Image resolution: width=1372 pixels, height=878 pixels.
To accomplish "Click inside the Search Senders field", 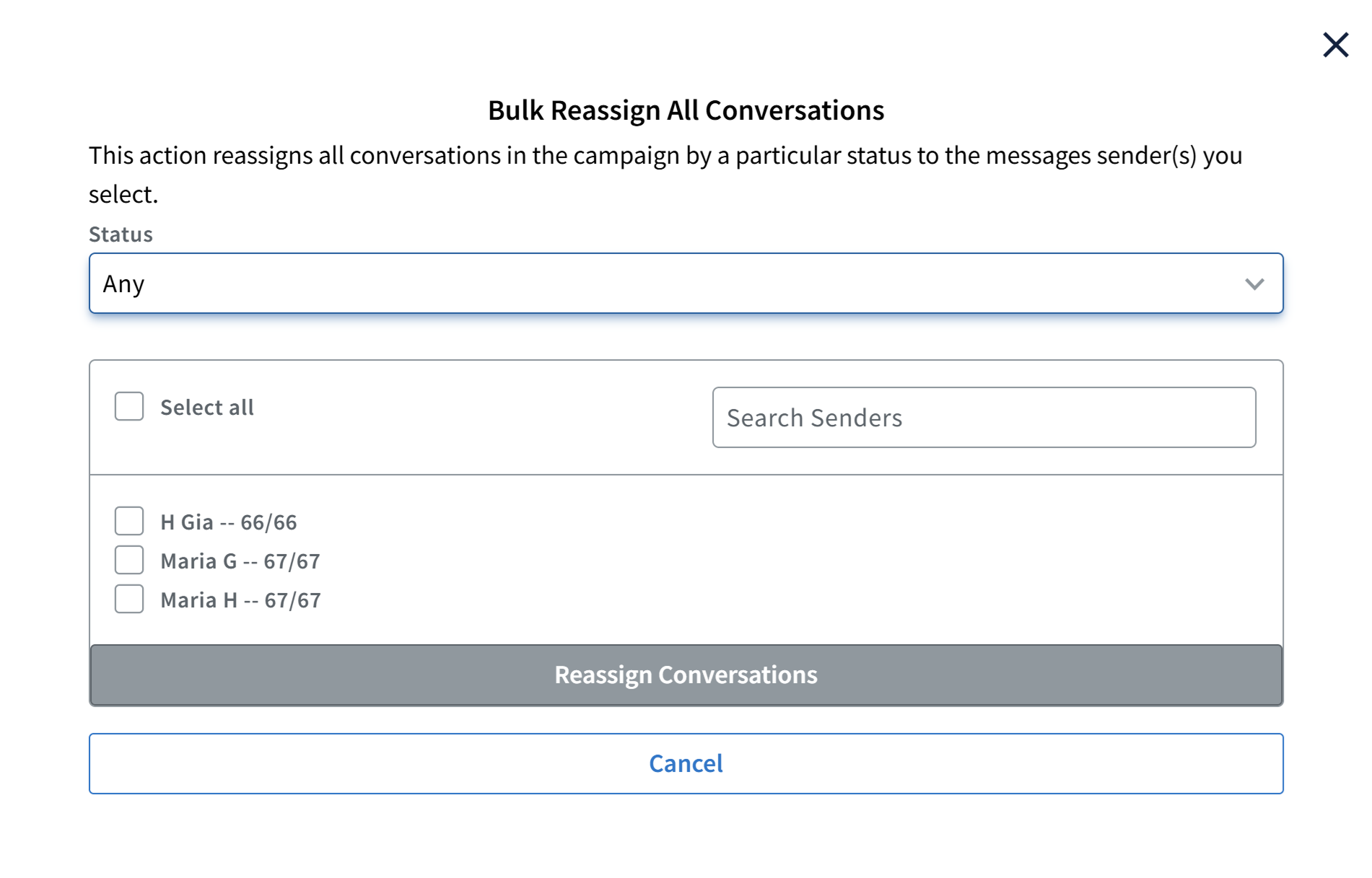I will pyautogui.click(x=984, y=418).
